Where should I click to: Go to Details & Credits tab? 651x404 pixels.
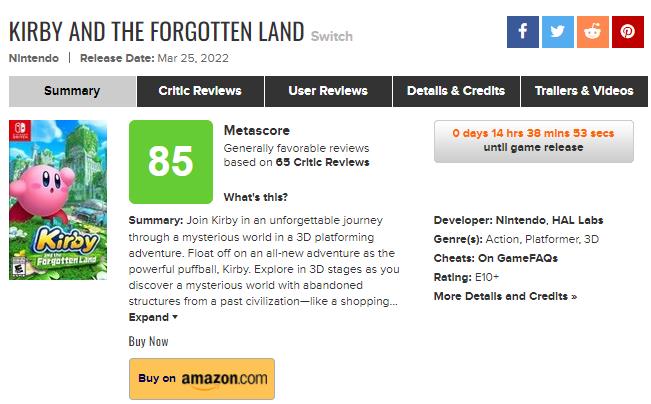click(x=456, y=91)
